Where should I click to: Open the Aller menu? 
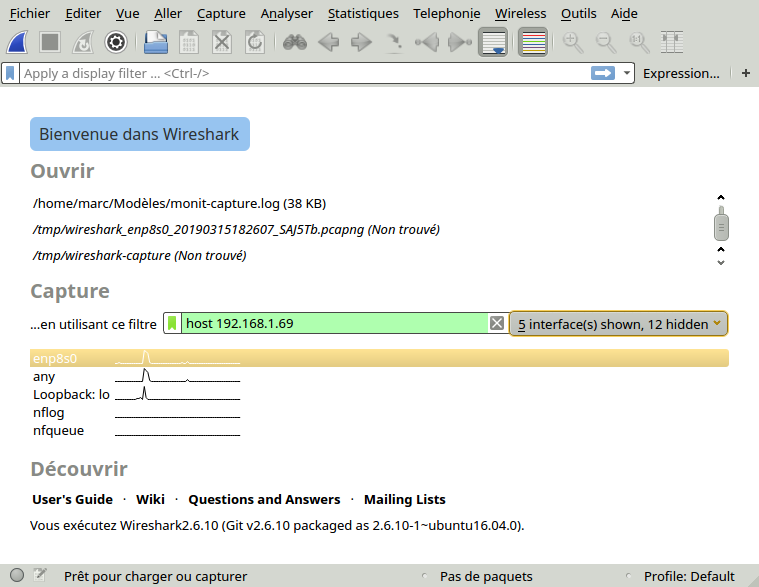tap(168, 14)
